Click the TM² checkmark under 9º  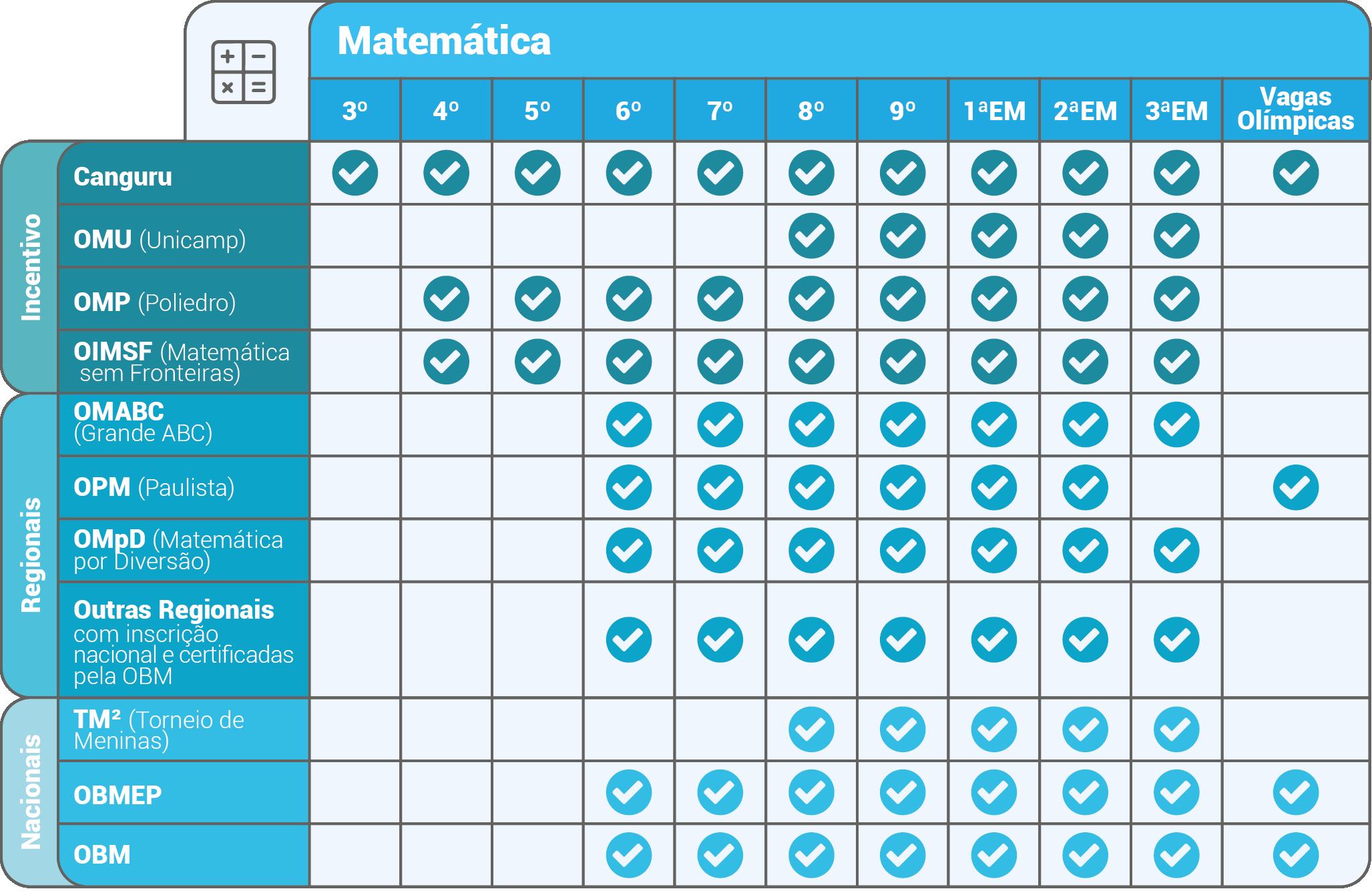[903, 730]
